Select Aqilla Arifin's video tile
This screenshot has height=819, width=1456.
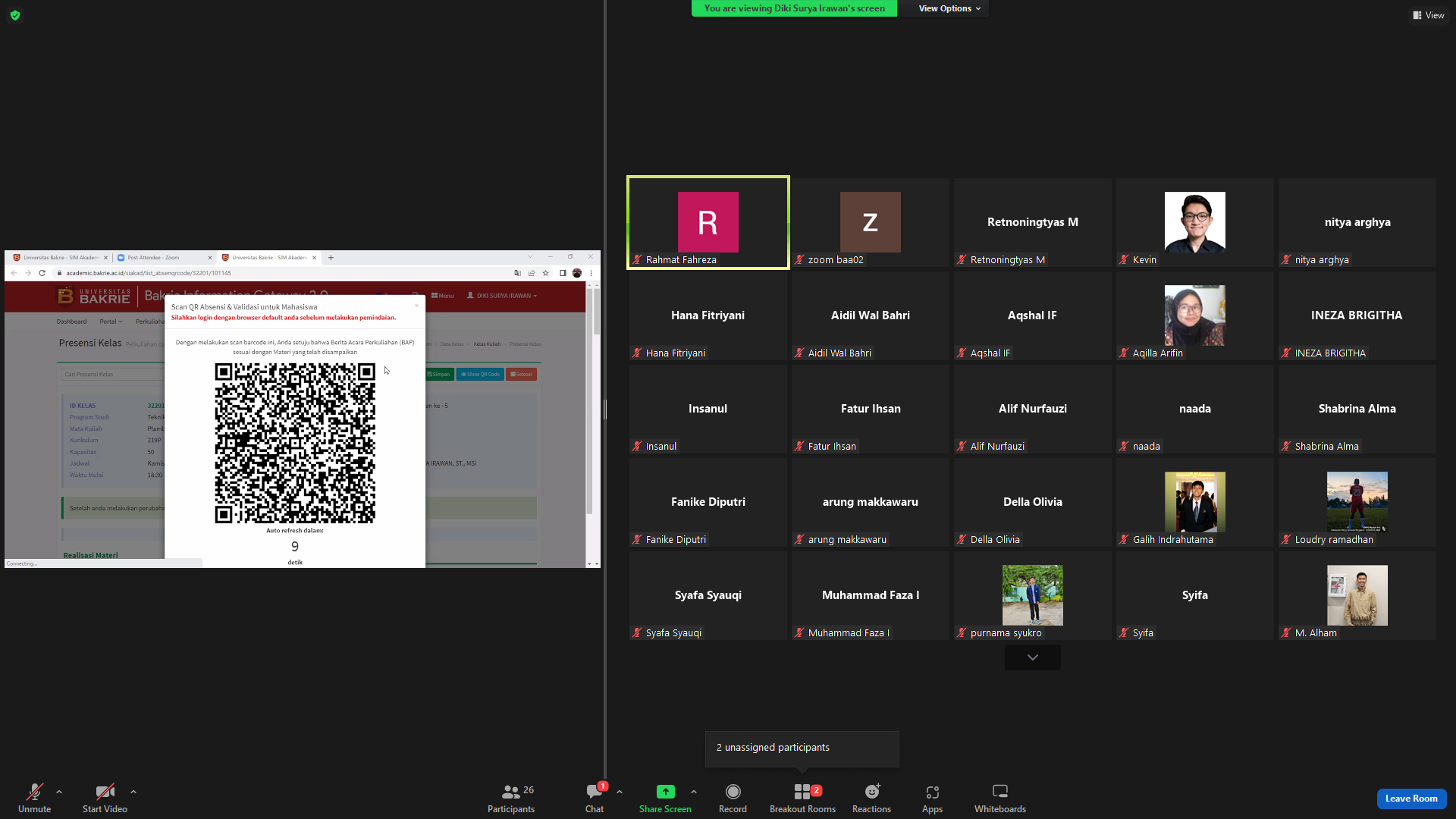[1194, 316]
